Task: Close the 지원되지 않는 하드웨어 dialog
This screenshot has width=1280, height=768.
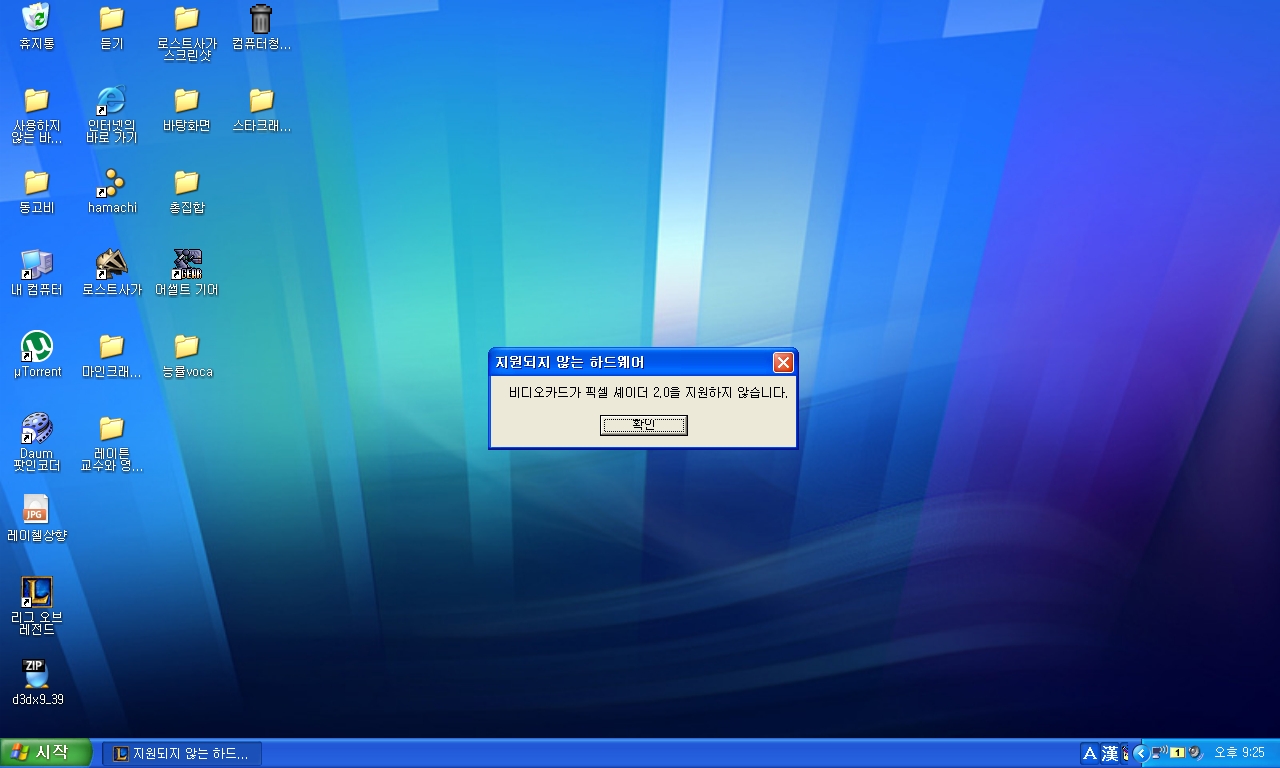Action: click(x=783, y=362)
